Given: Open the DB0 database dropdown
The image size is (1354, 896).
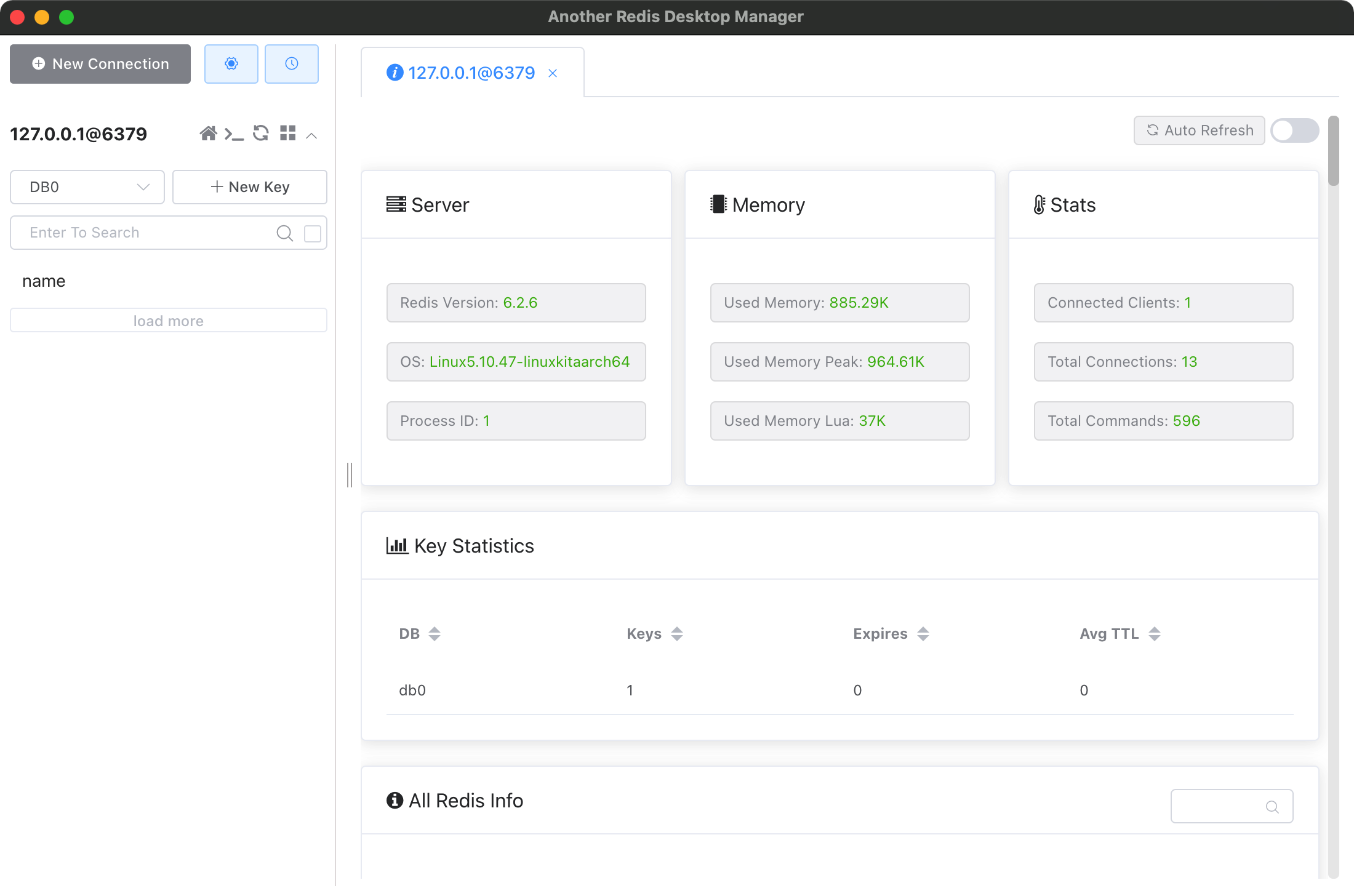Looking at the screenshot, I should click(87, 187).
